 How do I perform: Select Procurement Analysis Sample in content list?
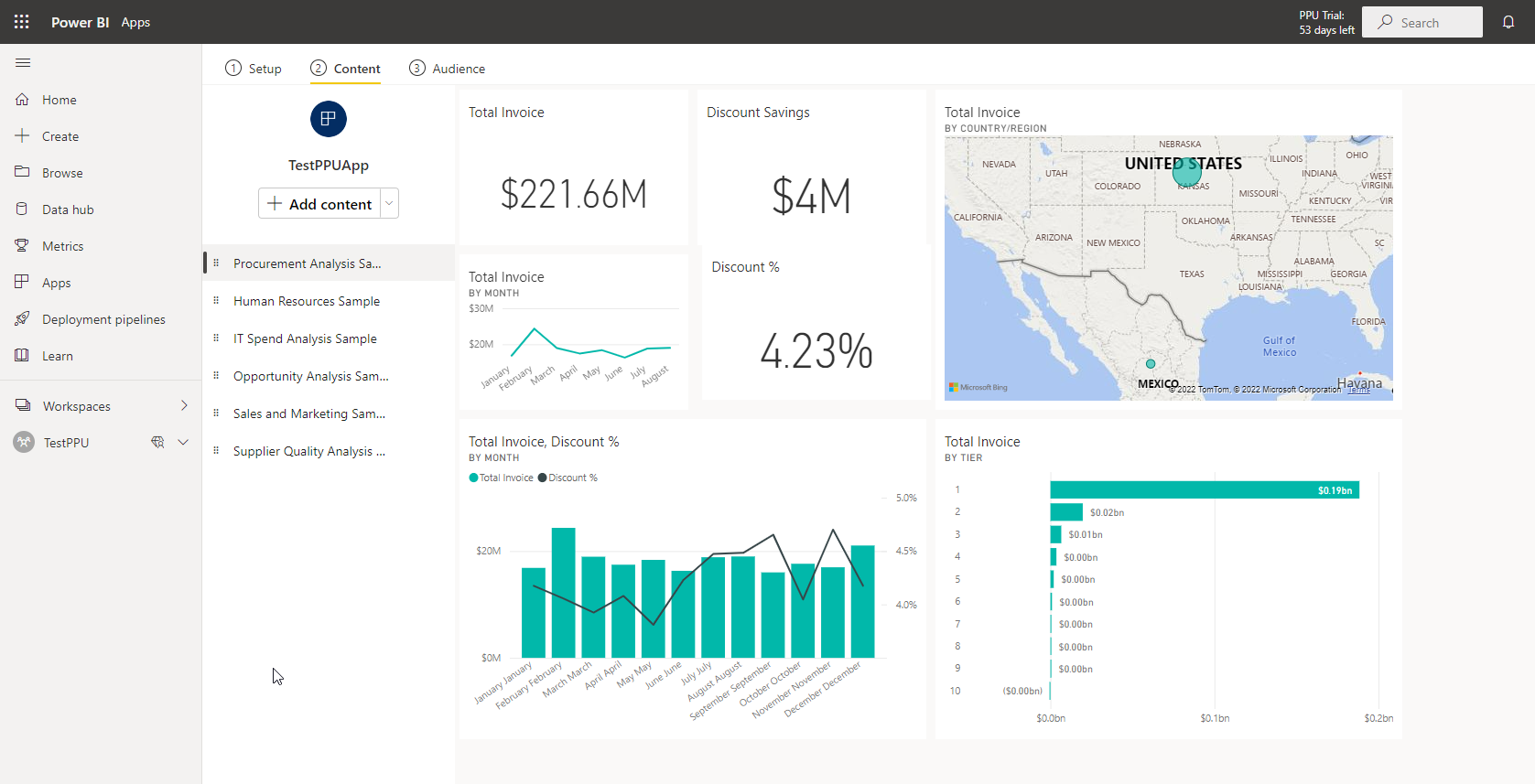tap(329, 263)
